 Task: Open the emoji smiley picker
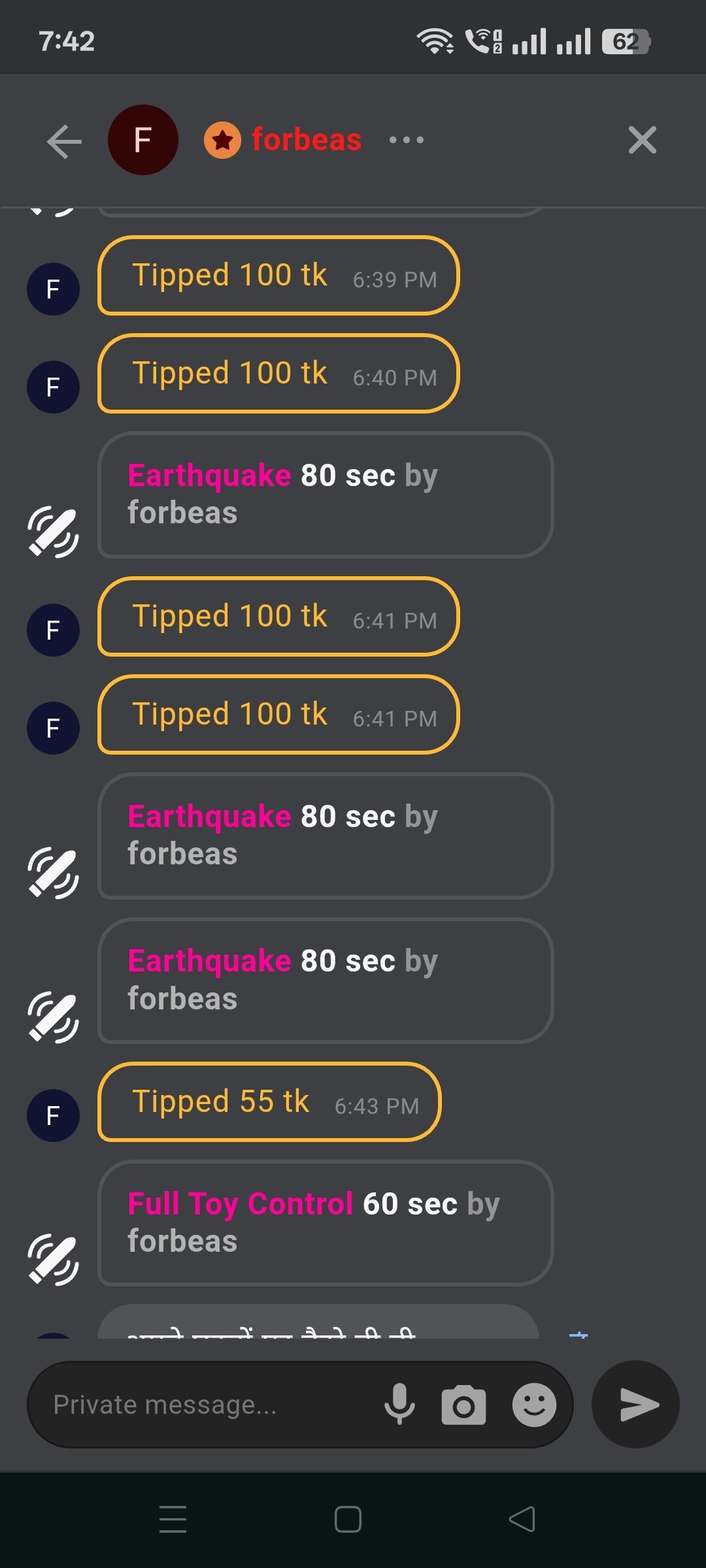point(534,1405)
